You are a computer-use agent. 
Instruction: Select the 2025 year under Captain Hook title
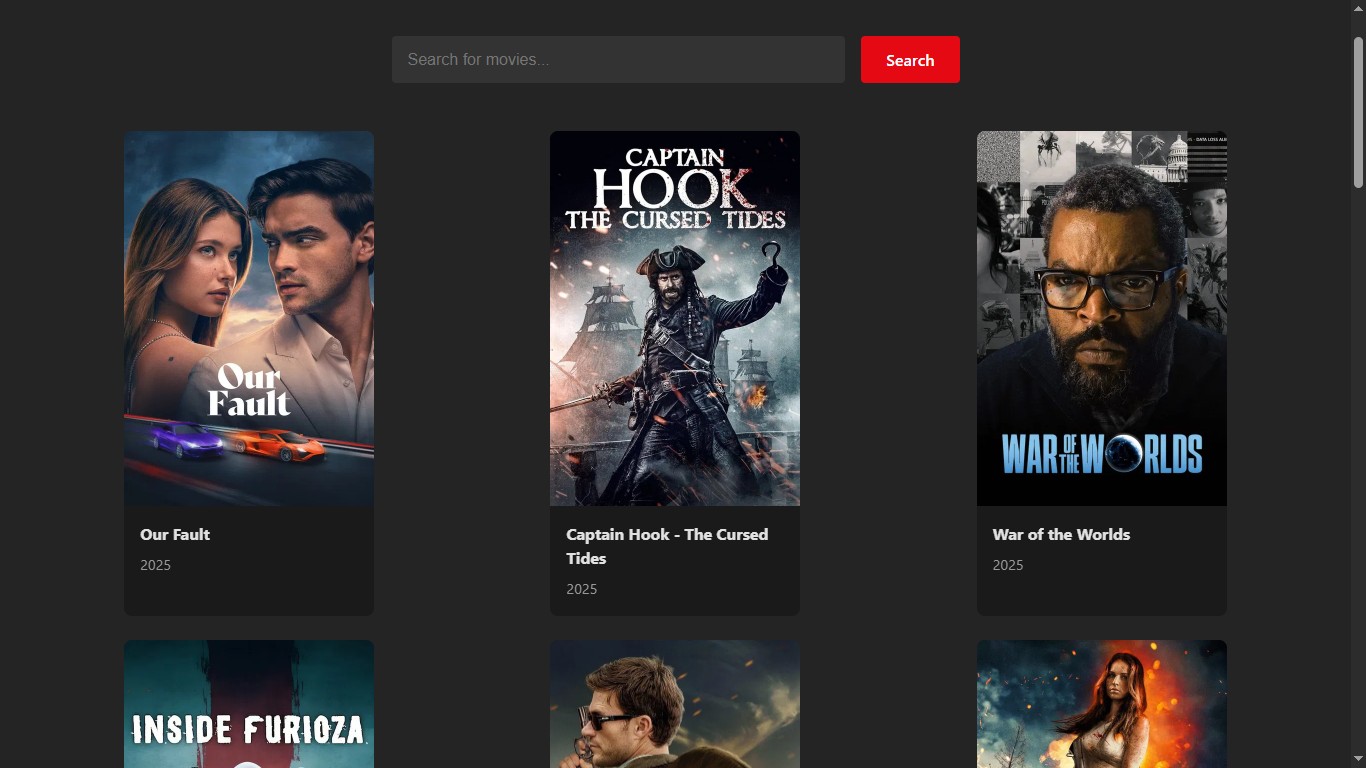tap(581, 589)
